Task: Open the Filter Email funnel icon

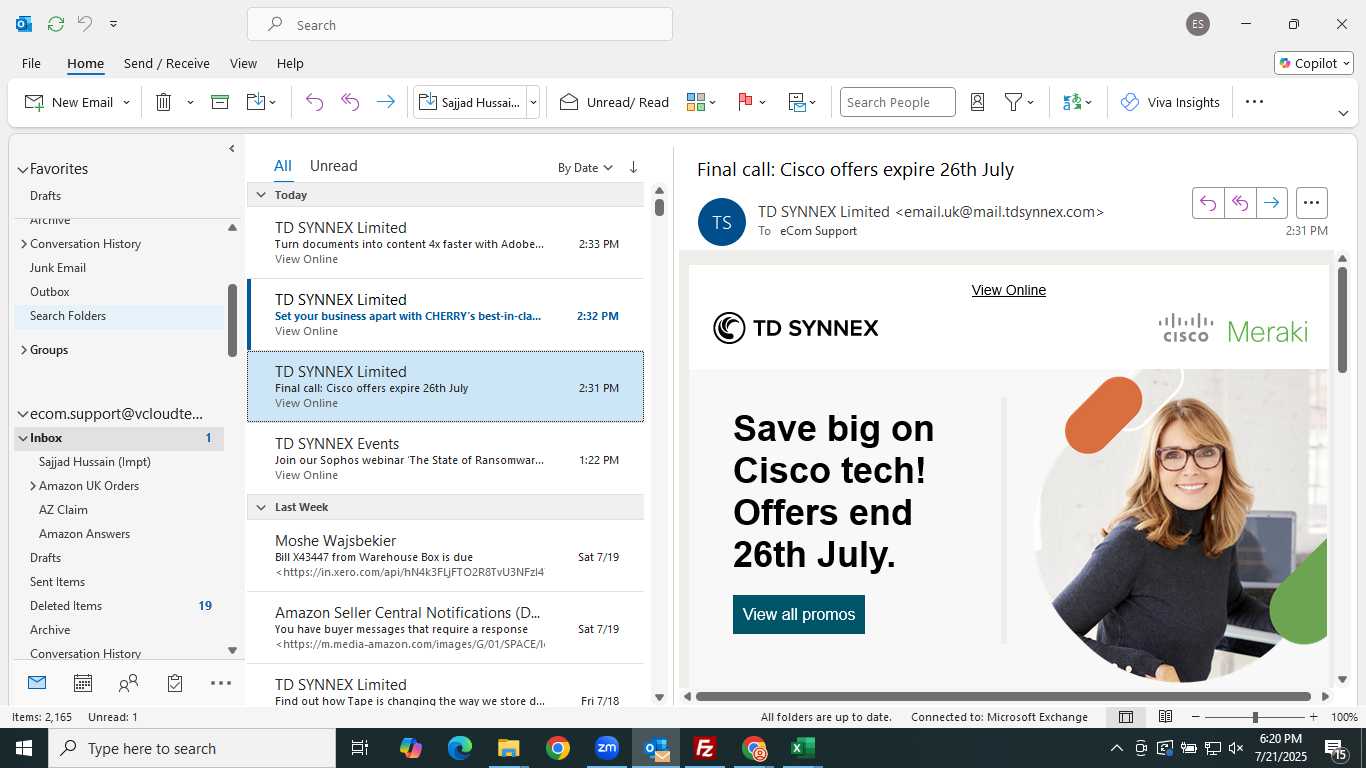Action: pyautogui.click(x=1019, y=102)
